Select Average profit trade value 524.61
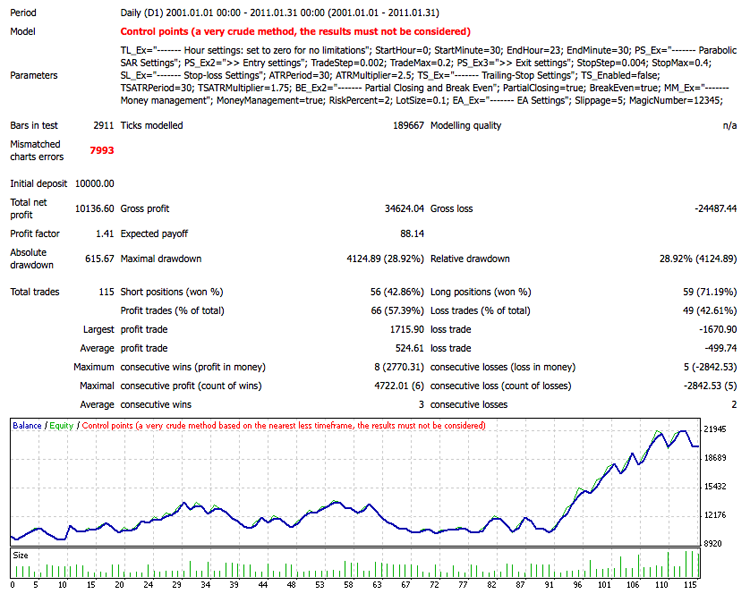750x594 pixels. (409, 348)
